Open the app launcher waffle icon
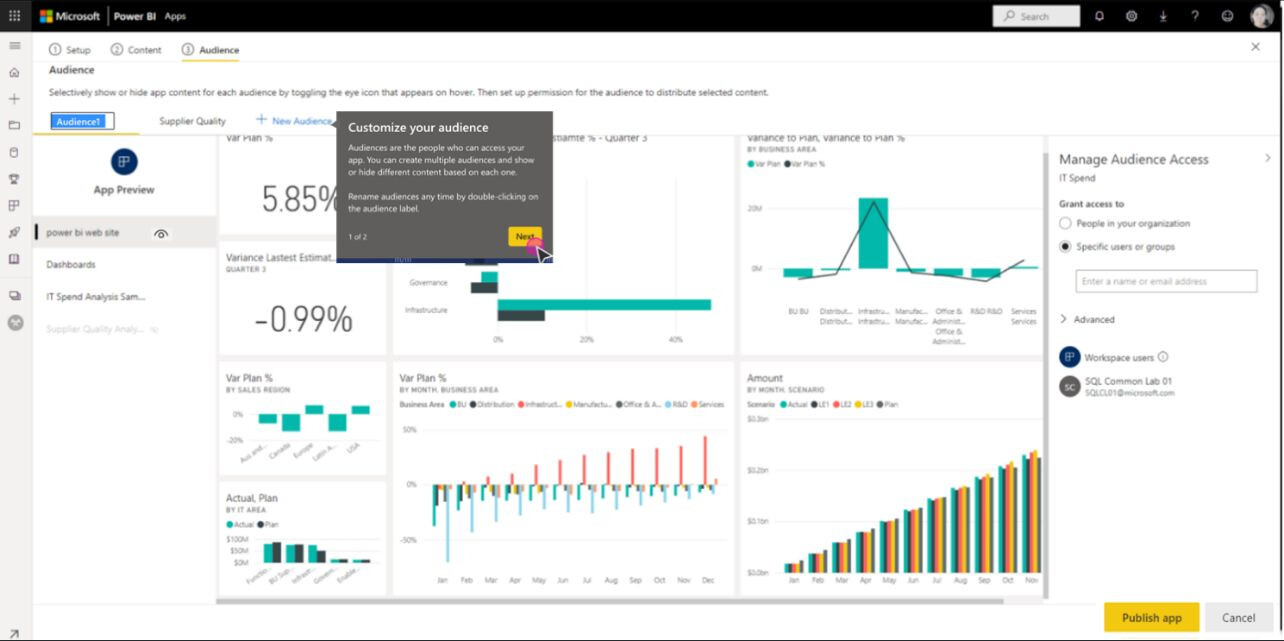This screenshot has width=1284, height=641. pos(14,16)
